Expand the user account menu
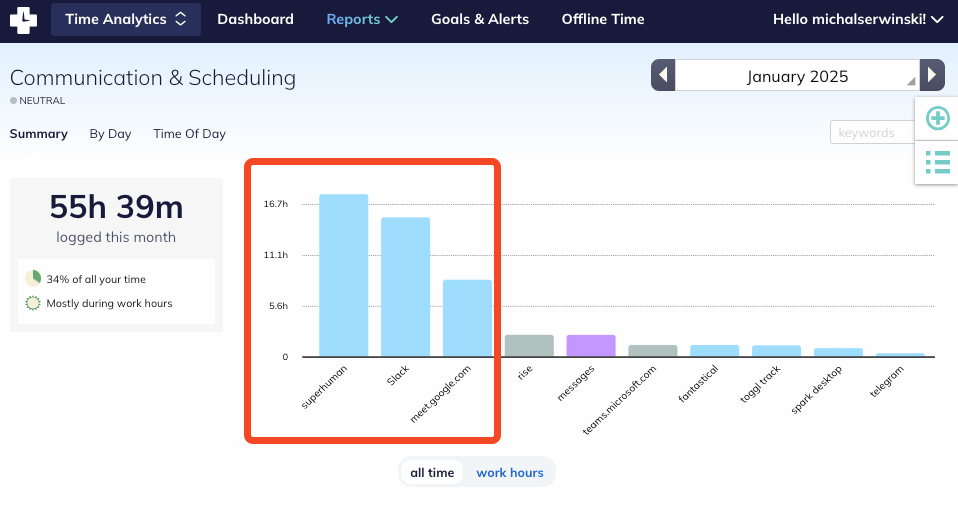The height and width of the screenshot is (507, 958). tap(858, 19)
